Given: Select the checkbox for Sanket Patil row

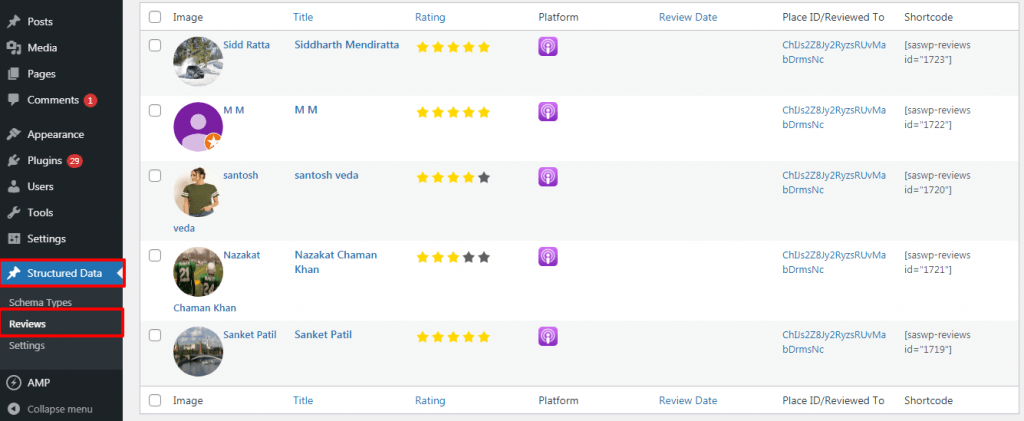Looking at the screenshot, I should (x=155, y=335).
